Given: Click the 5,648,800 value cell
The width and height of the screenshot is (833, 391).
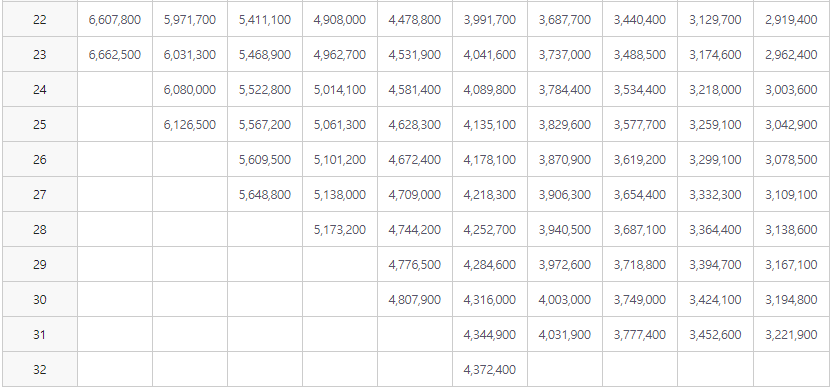Looking at the screenshot, I should pyautogui.click(x=265, y=195).
